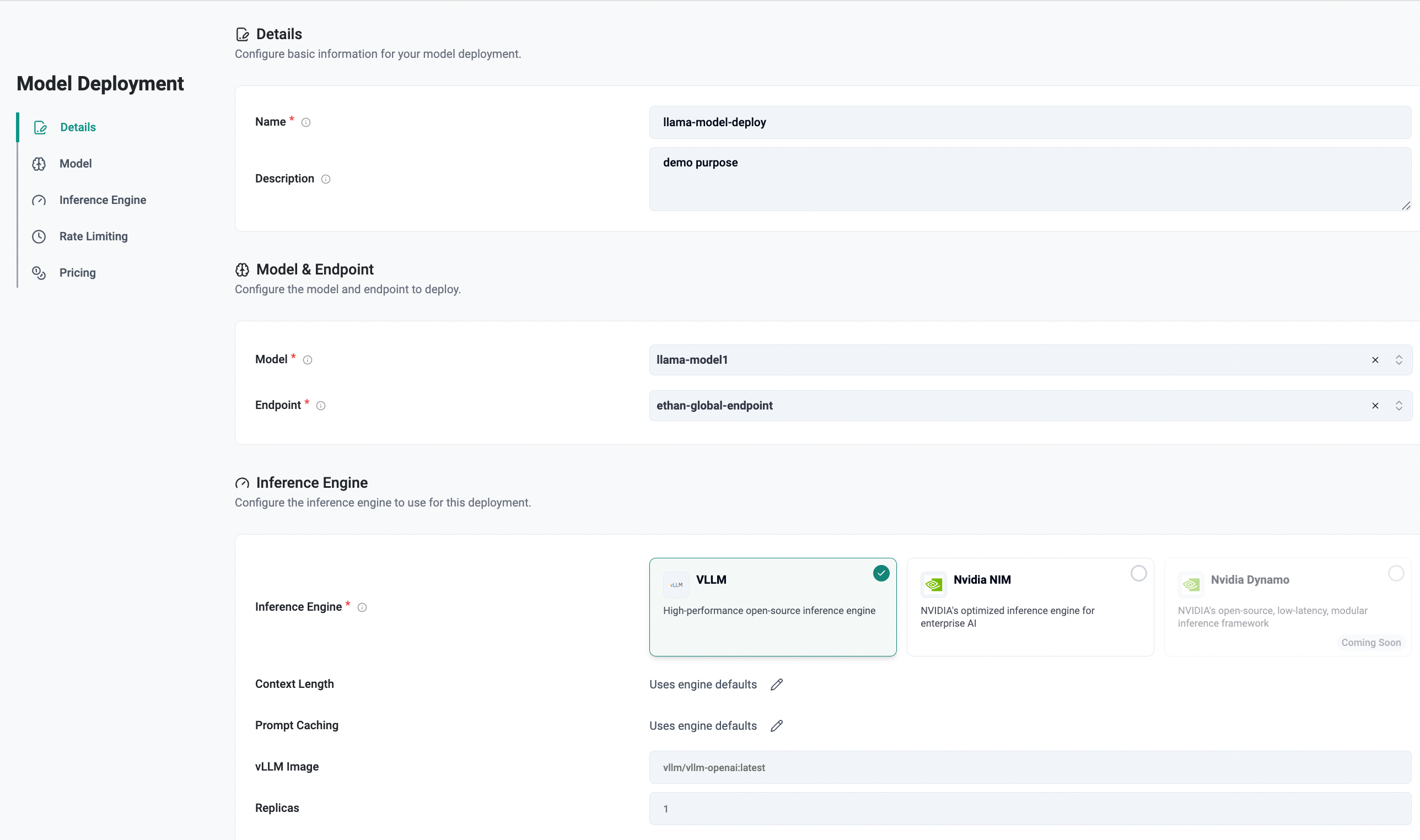Expand the Model dropdown arrows
1420x840 pixels.
click(1399, 360)
